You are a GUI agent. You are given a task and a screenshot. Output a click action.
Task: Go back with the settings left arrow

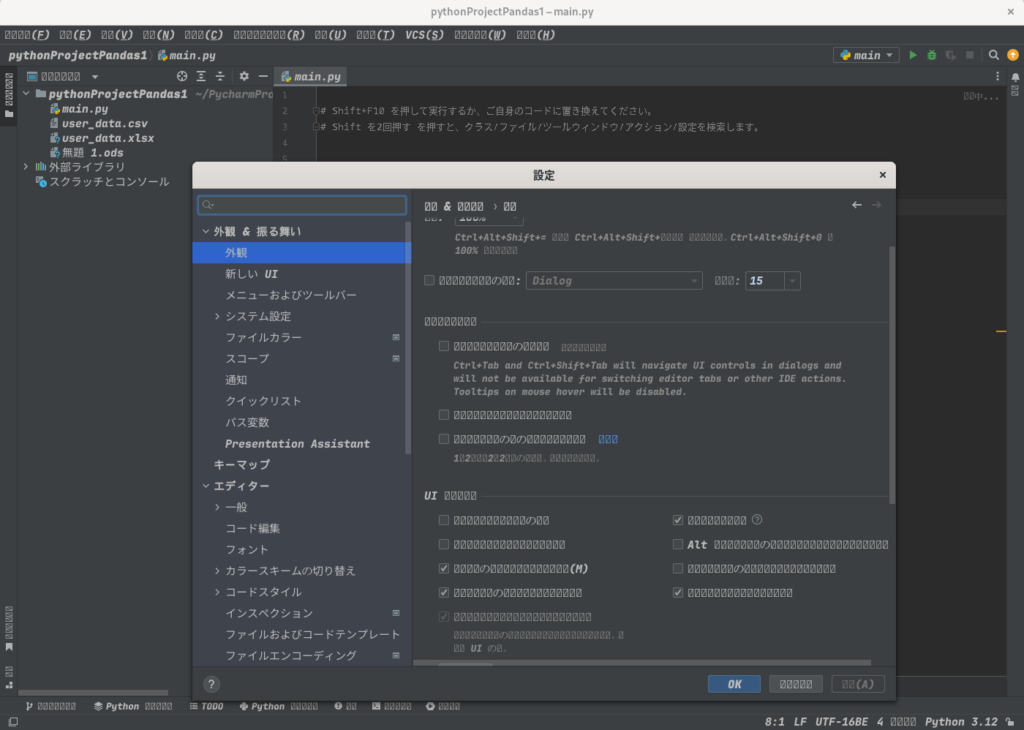(857, 205)
